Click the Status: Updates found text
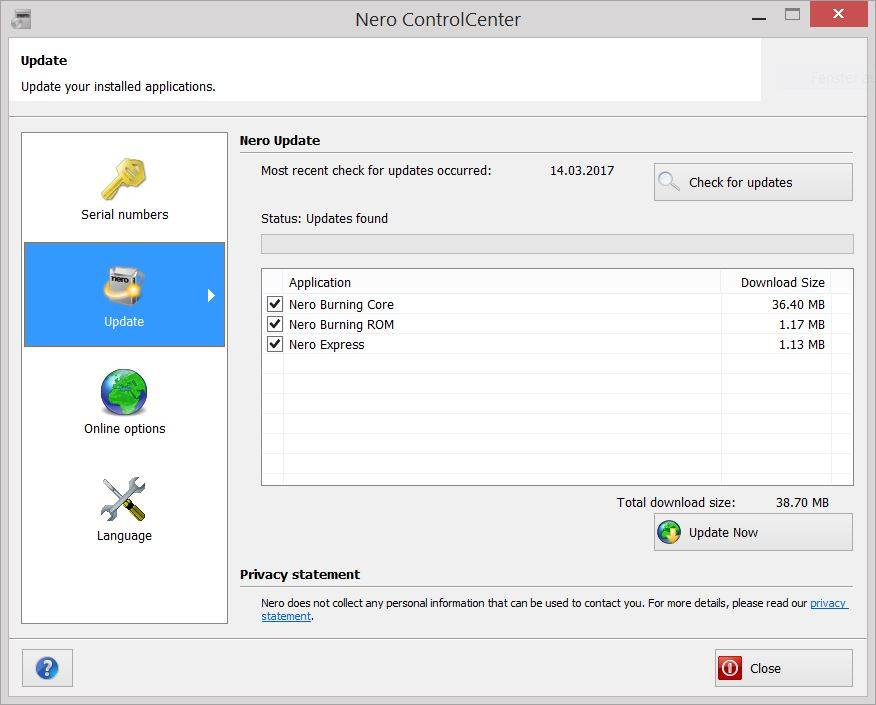The image size is (876, 705). tap(324, 218)
